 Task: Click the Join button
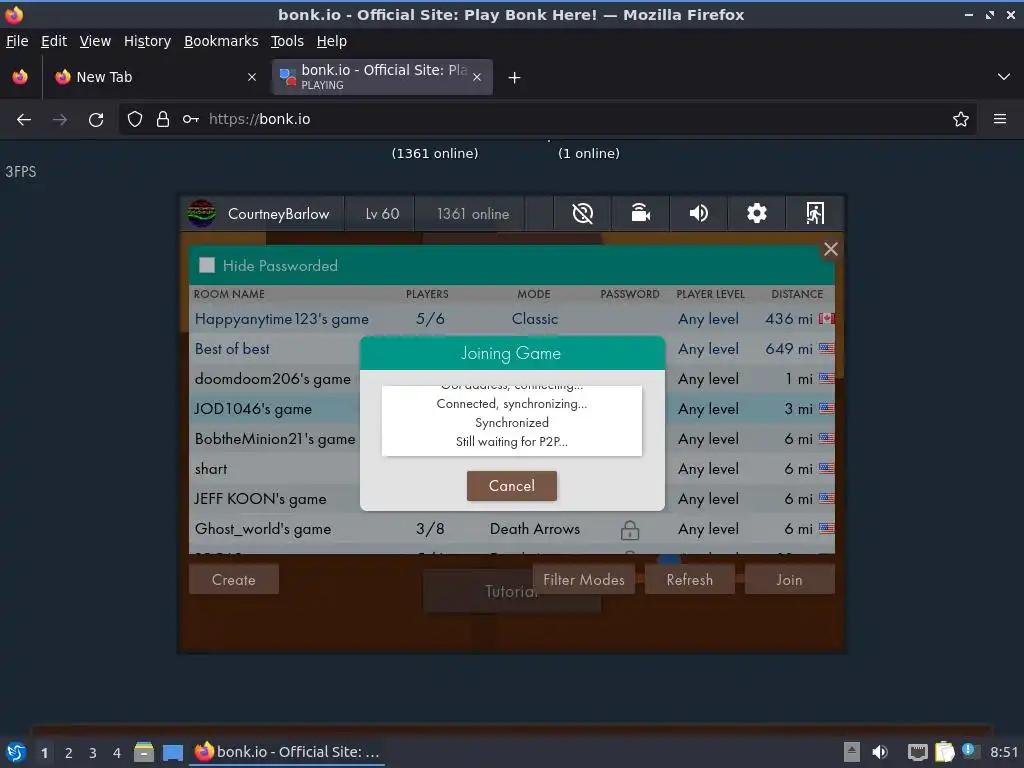point(790,579)
